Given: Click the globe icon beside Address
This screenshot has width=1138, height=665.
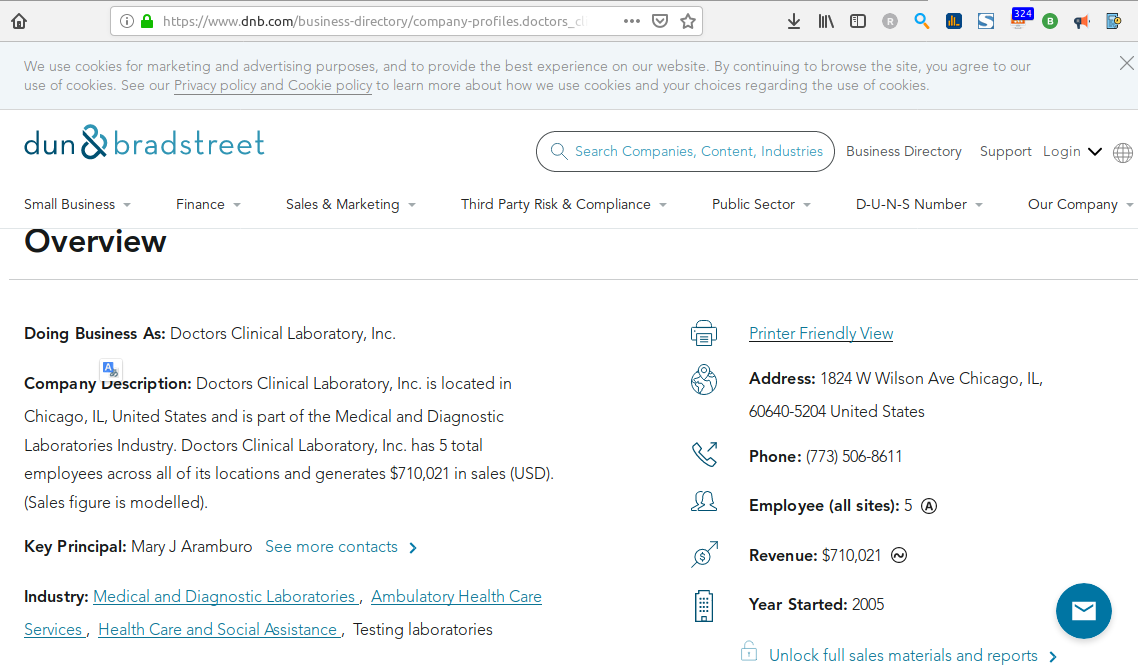Looking at the screenshot, I should [x=703, y=379].
